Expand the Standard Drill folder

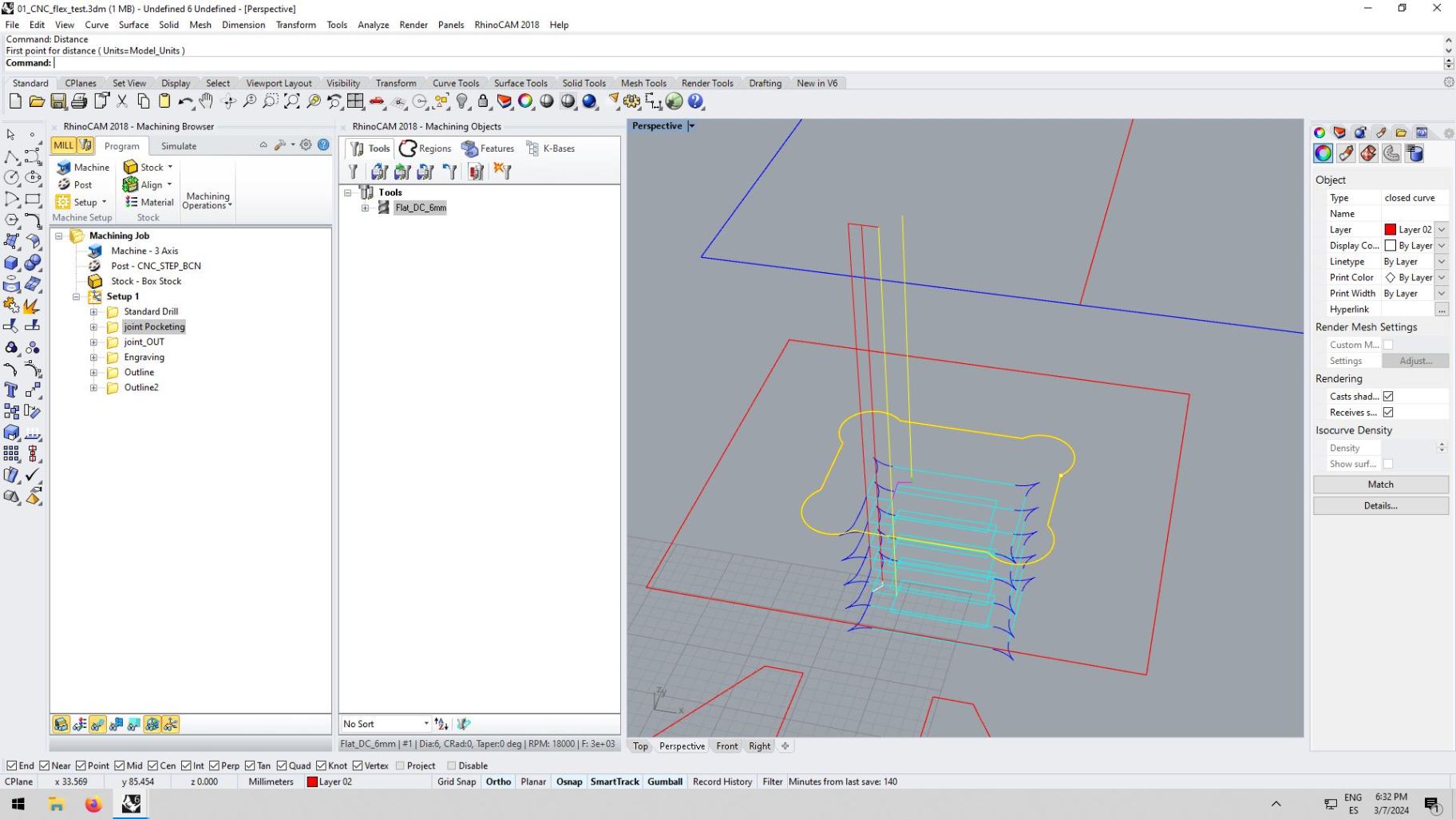(93, 312)
